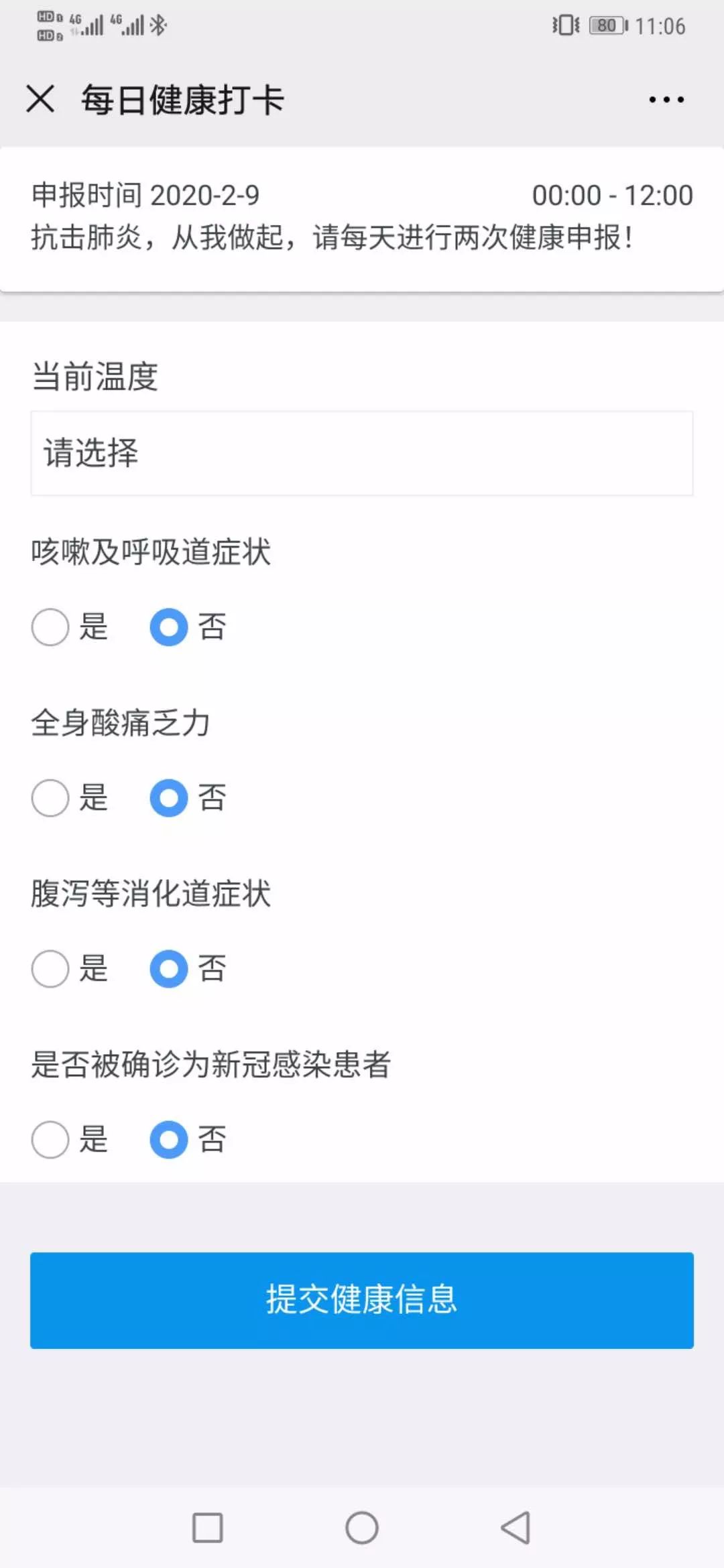
Task: Tap the clock time 11:06 in status bar
Action: pyautogui.click(x=660, y=26)
